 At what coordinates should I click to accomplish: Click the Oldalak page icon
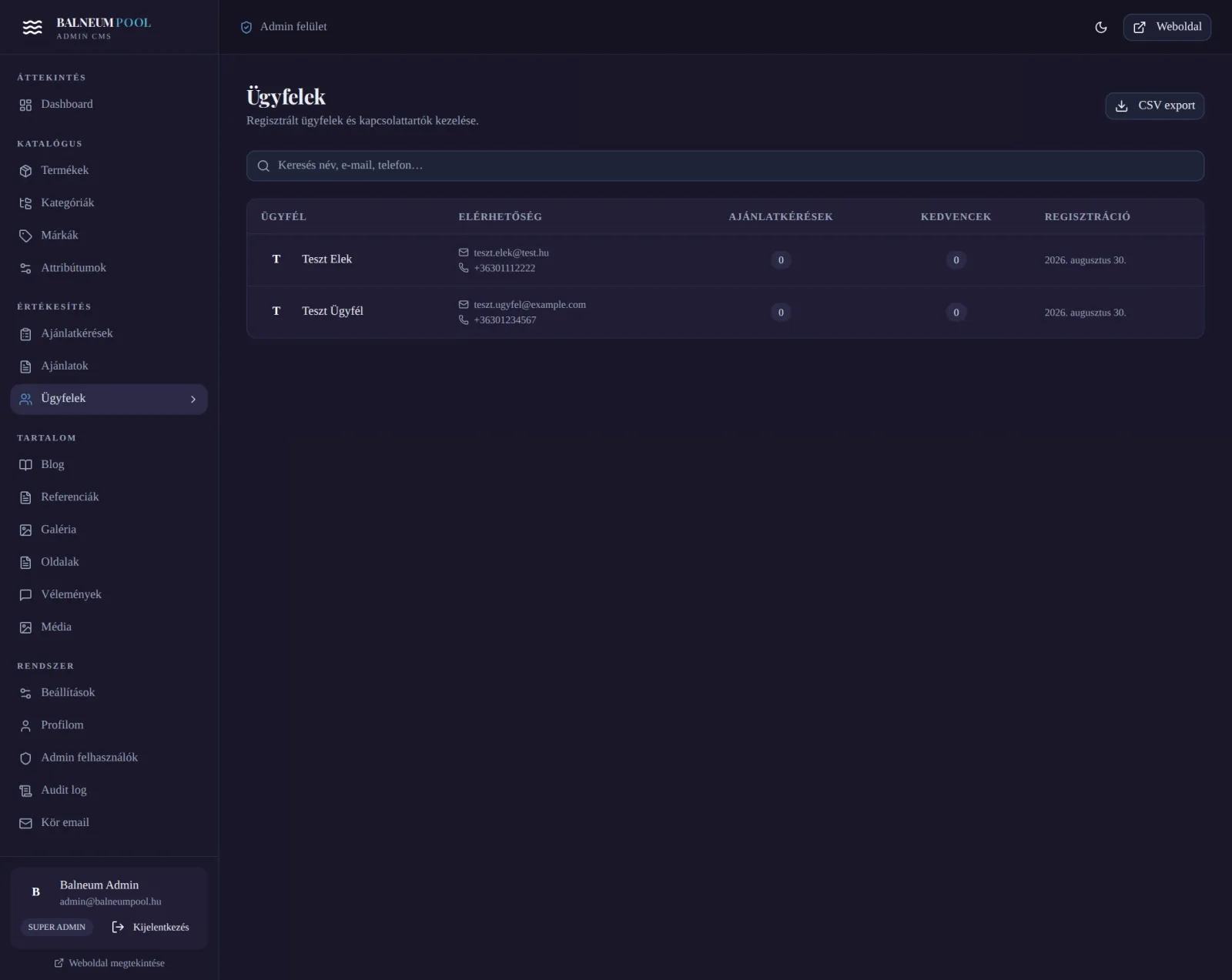pyautogui.click(x=25, y=562)
